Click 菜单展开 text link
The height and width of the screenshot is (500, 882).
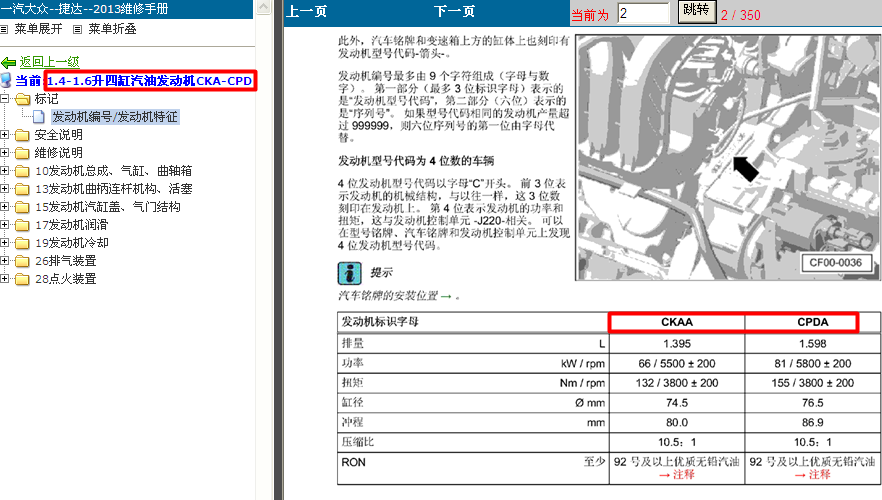38,29
